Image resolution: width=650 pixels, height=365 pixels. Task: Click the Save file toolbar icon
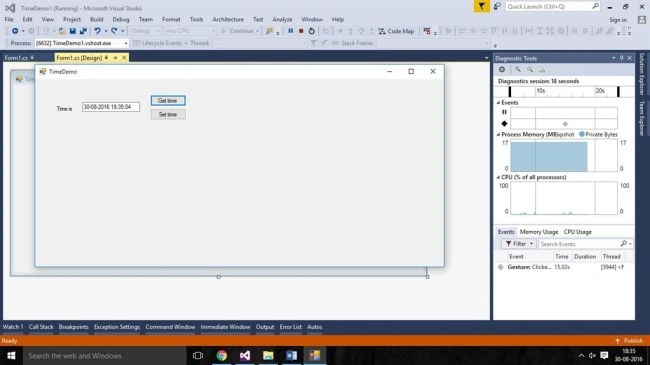(73, 31)
